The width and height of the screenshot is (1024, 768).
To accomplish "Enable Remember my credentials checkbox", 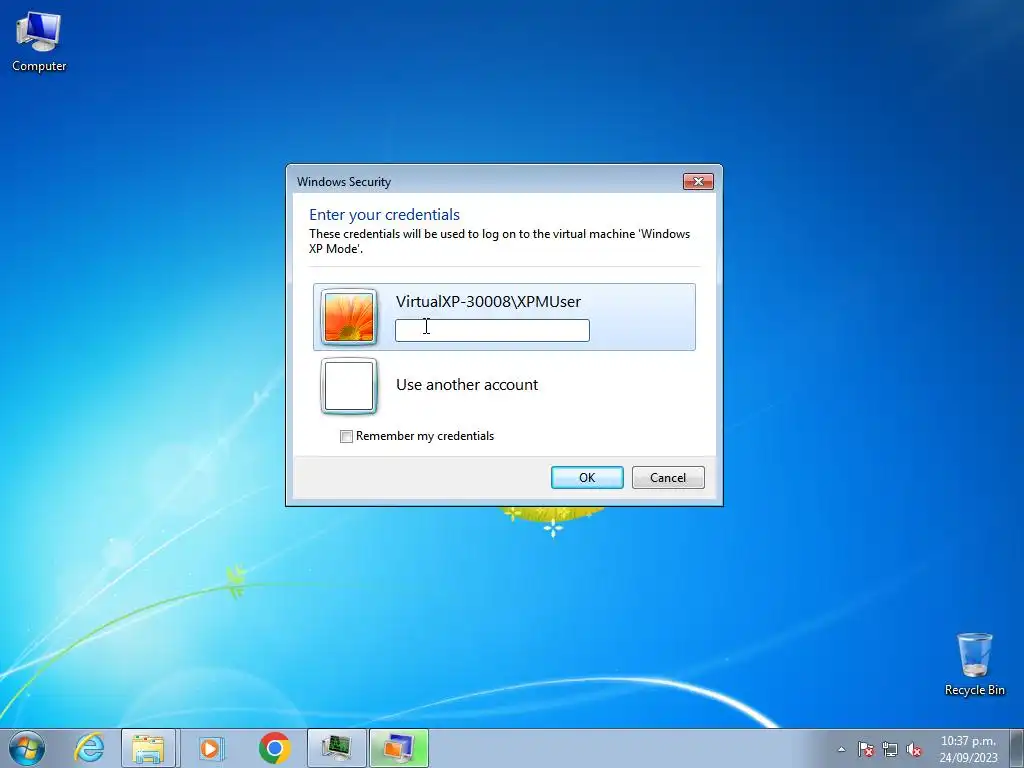I will [x=346, y=436].
